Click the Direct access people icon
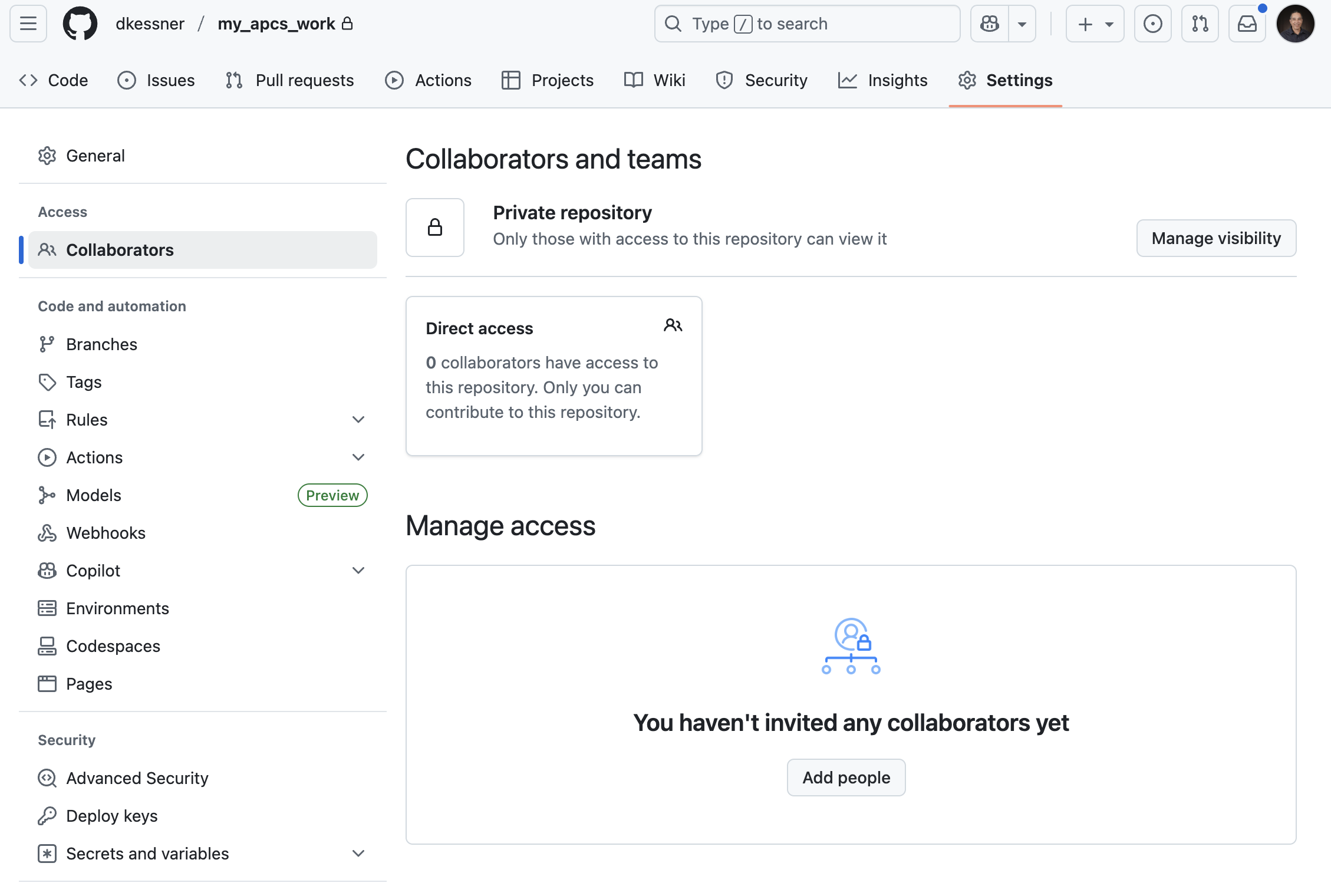 click(673, 325)
